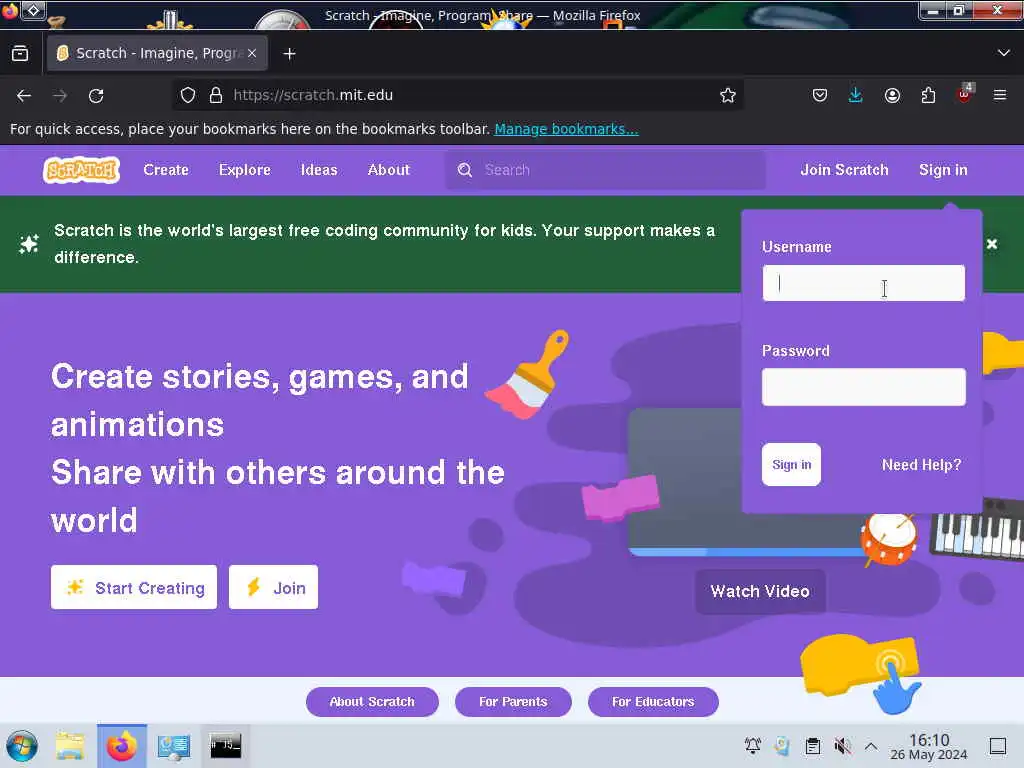Open the Windows-style Start menu
This screenshot has width=1024, height=768.
(22, 746)
